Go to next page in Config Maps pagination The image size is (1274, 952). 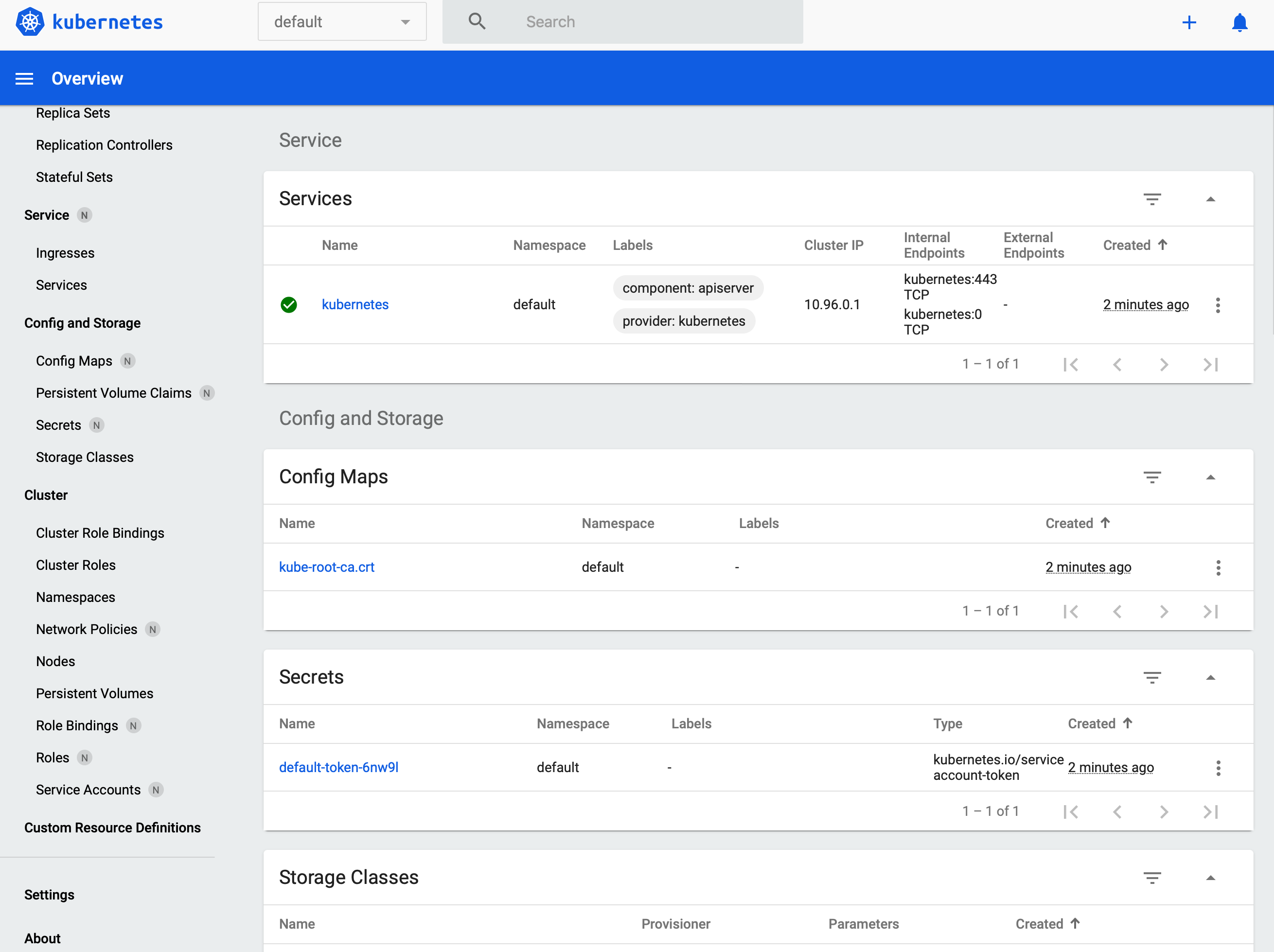point(1164,612)
